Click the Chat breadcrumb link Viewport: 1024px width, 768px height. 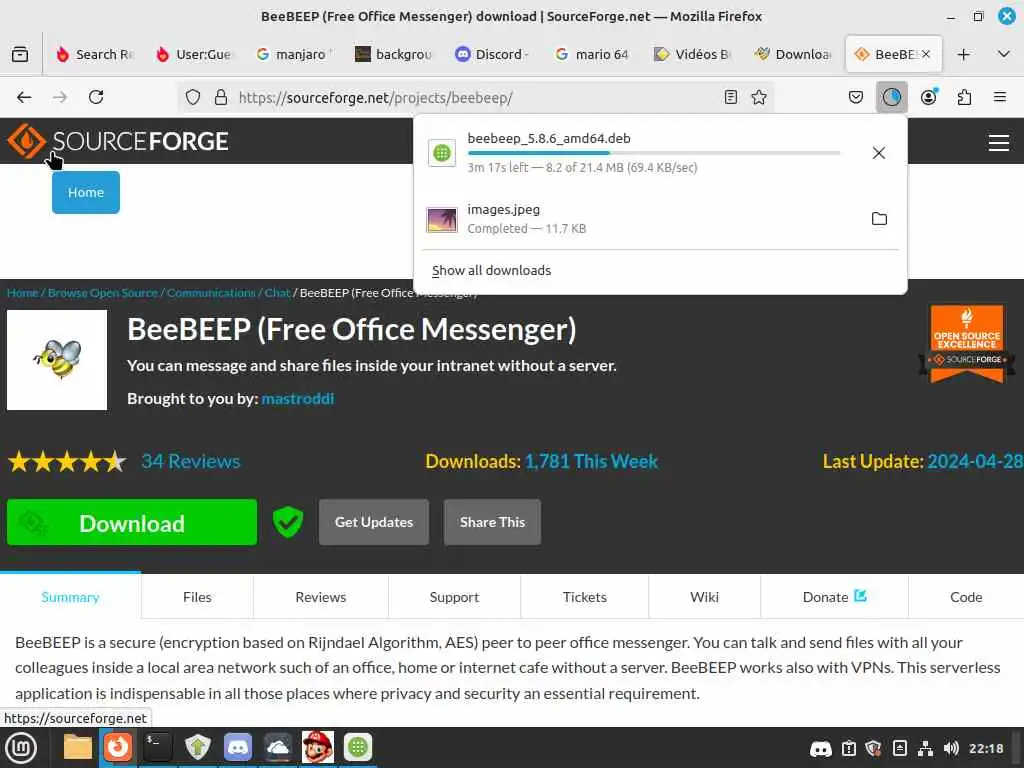pos(278,293)
